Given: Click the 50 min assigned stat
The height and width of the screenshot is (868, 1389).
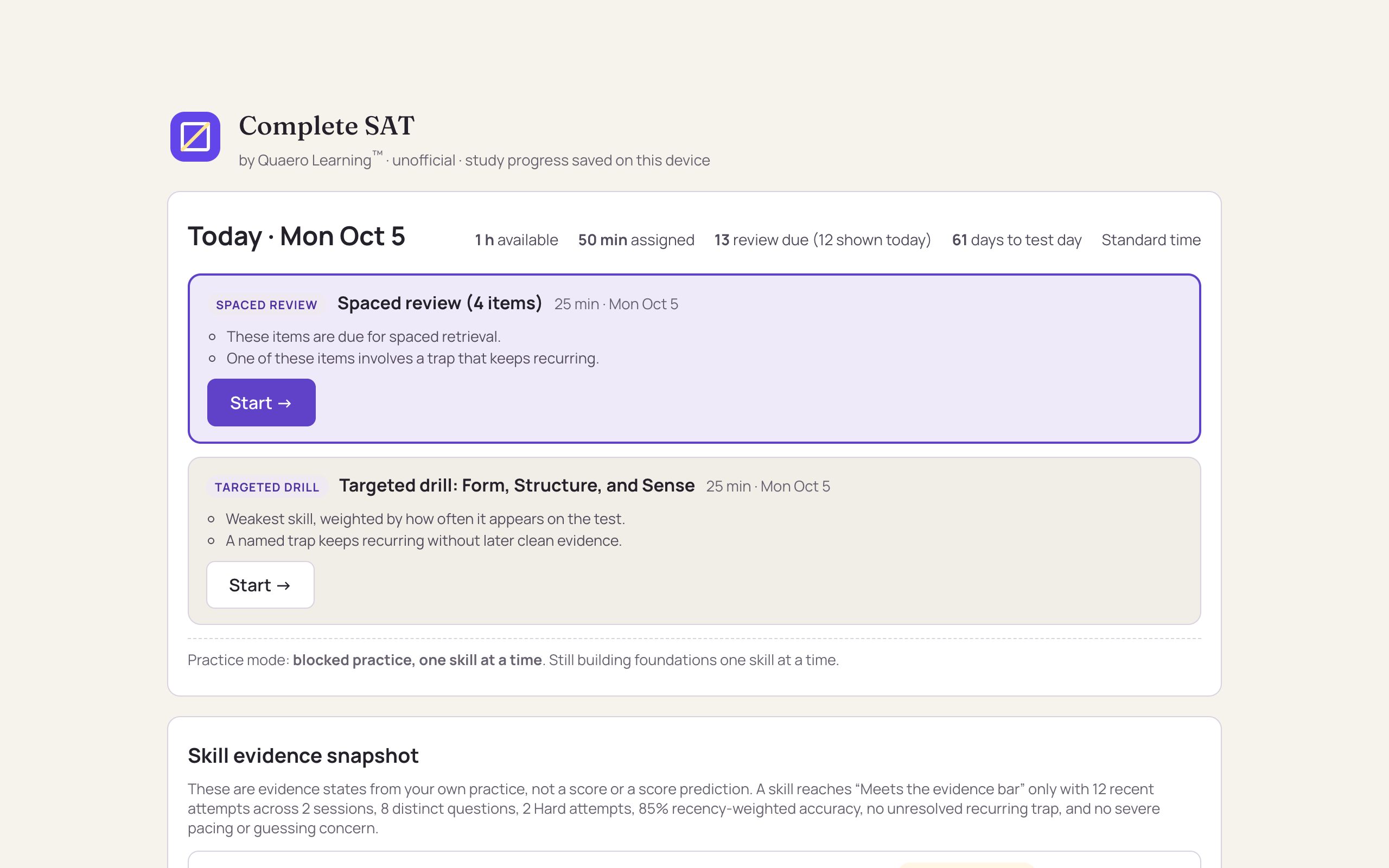Looking at the screenshot, I should (636, 240).
